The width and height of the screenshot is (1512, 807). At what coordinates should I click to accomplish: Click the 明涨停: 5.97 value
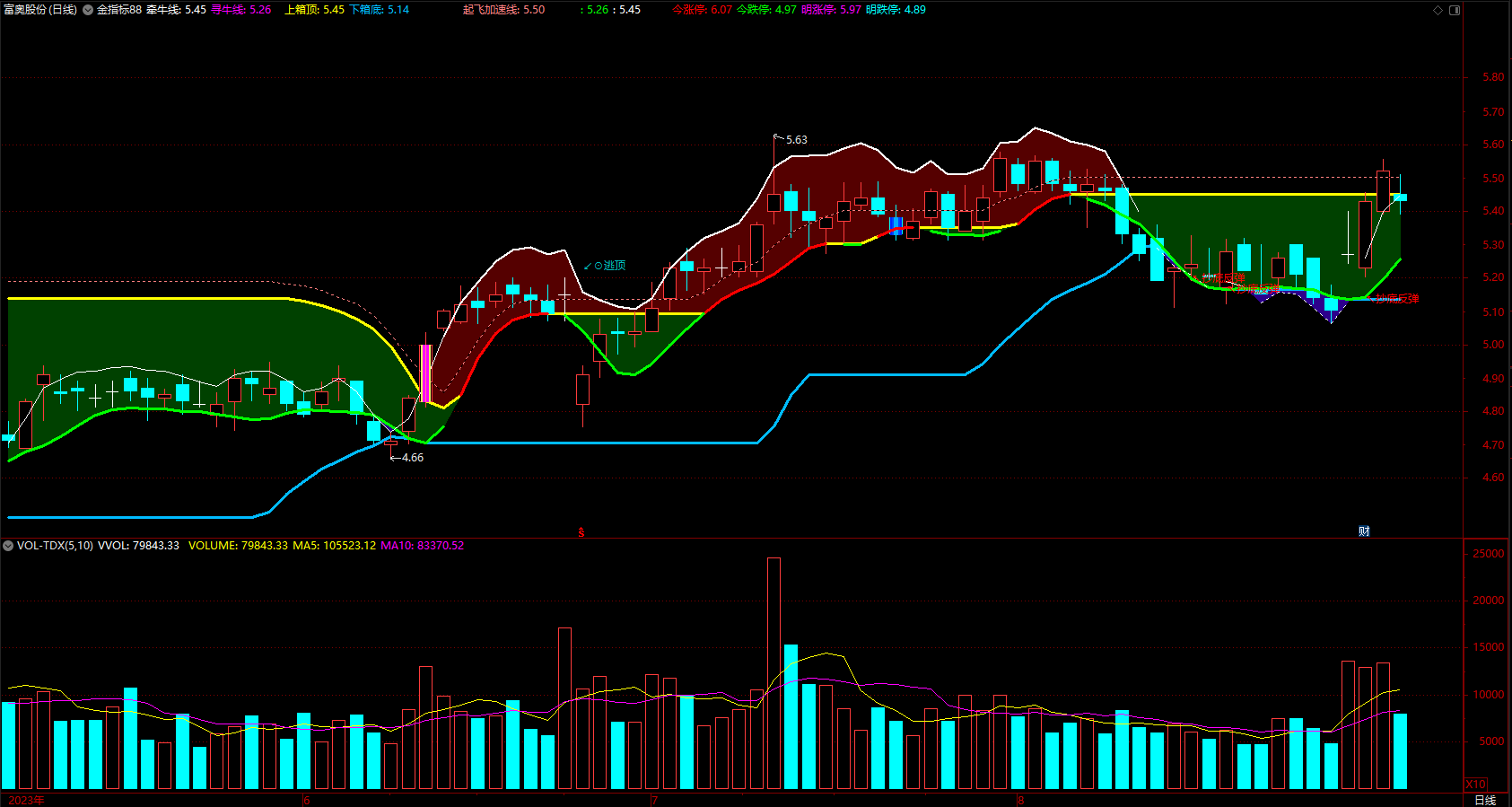tap(832, 10)
